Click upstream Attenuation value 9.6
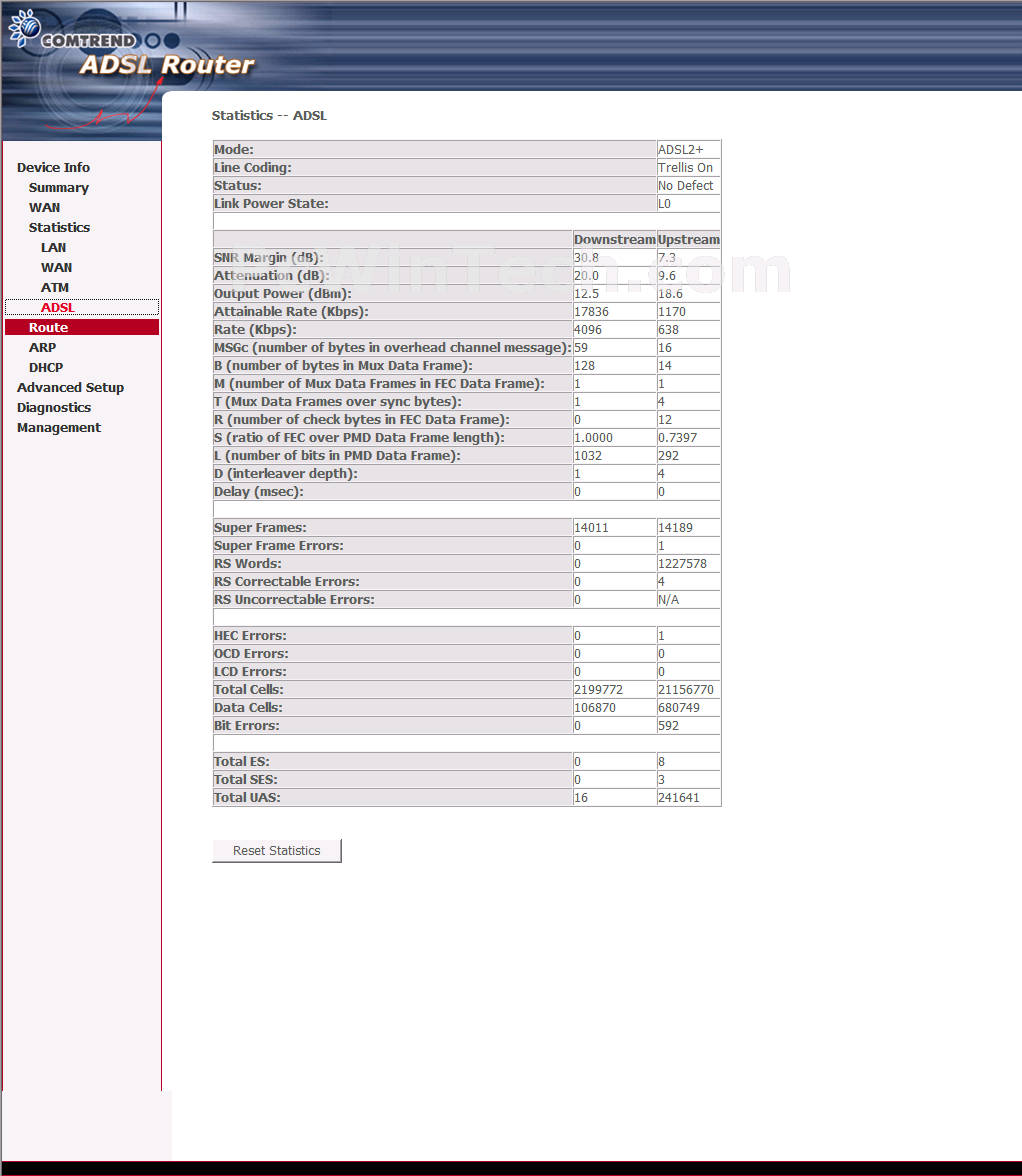Image resolution: width=1022 pixels, height=1176 pixels. (667, 275)
